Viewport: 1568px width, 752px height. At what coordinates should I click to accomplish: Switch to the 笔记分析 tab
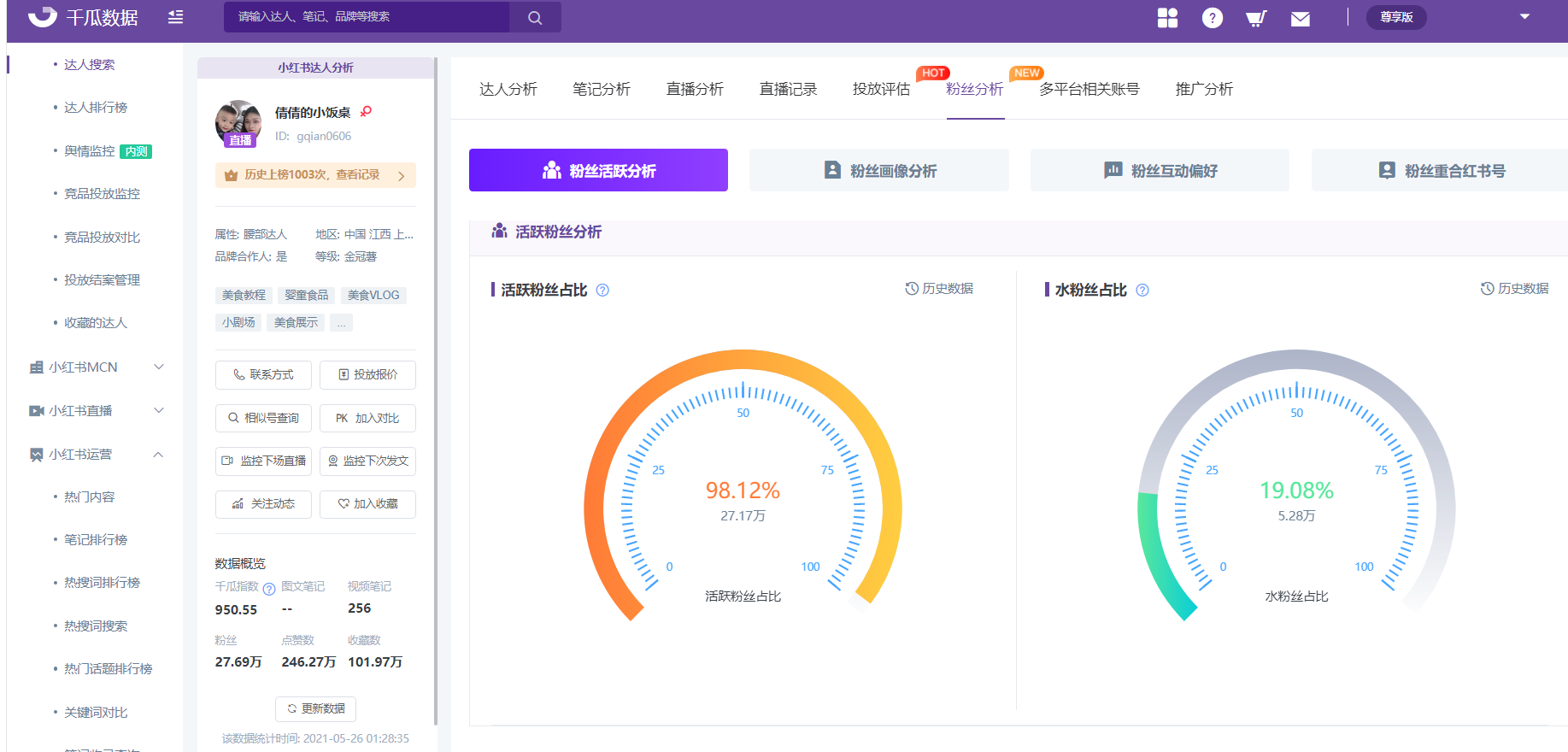coord(602,89)
